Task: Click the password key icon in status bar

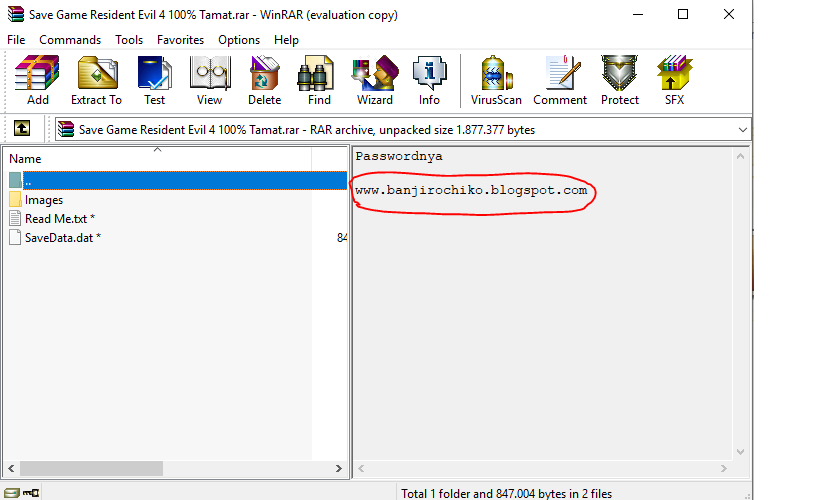Action: 31,493
